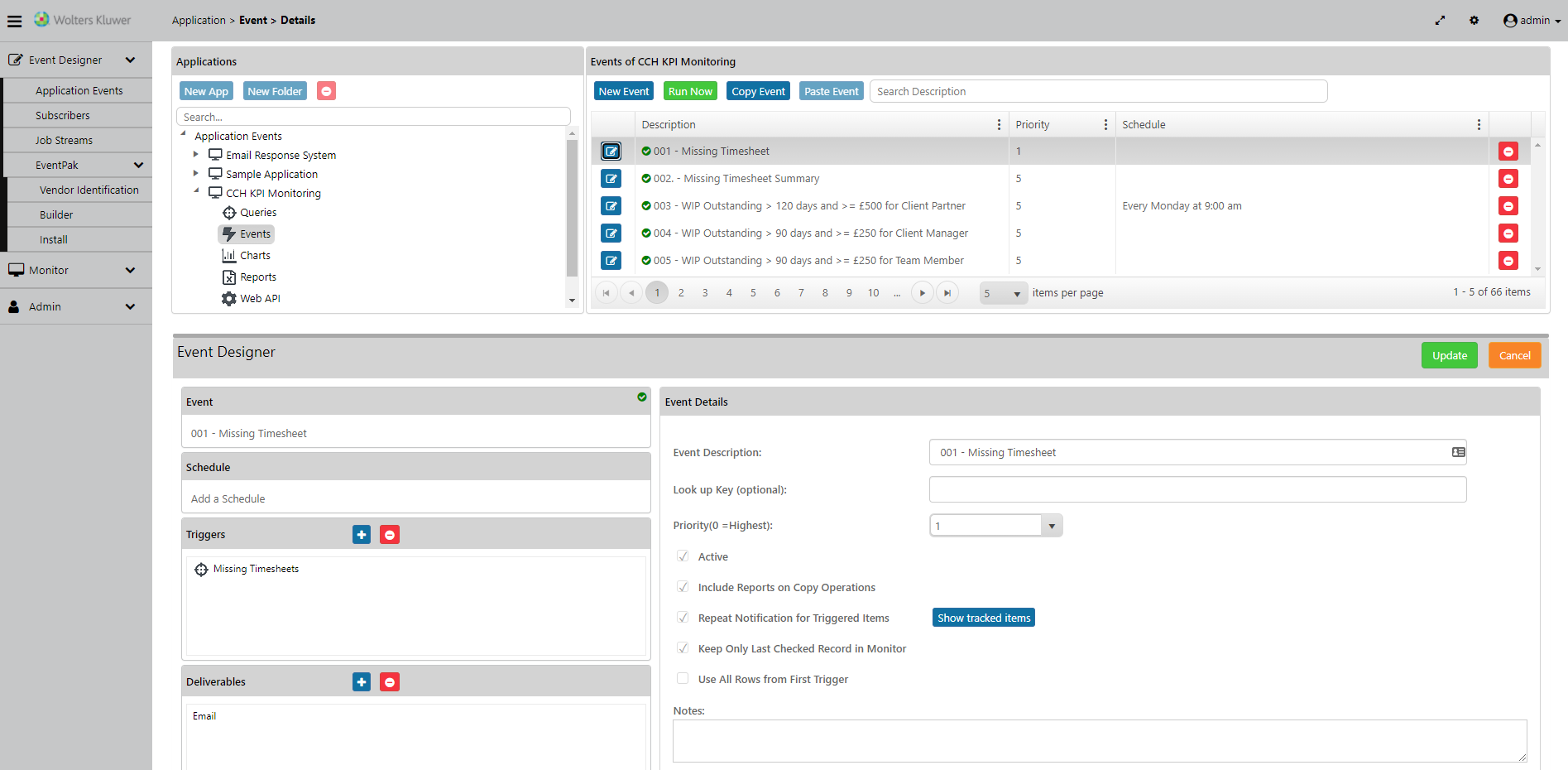Image resolution: width=1568 pixels, height=770 pixels.
Task: Click the fullscreen expand icon
Action: click(x=1440, y=21)
